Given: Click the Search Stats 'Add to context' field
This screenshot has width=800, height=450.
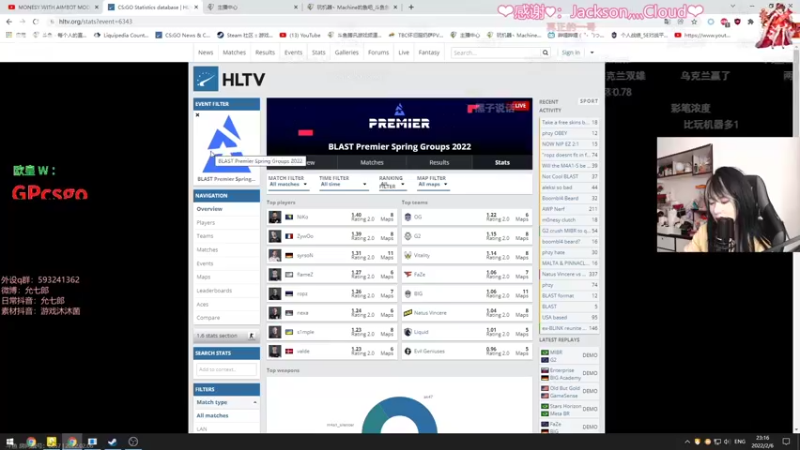Looking at the screenshot, I should pyautogui.click(x=226, y=369).
